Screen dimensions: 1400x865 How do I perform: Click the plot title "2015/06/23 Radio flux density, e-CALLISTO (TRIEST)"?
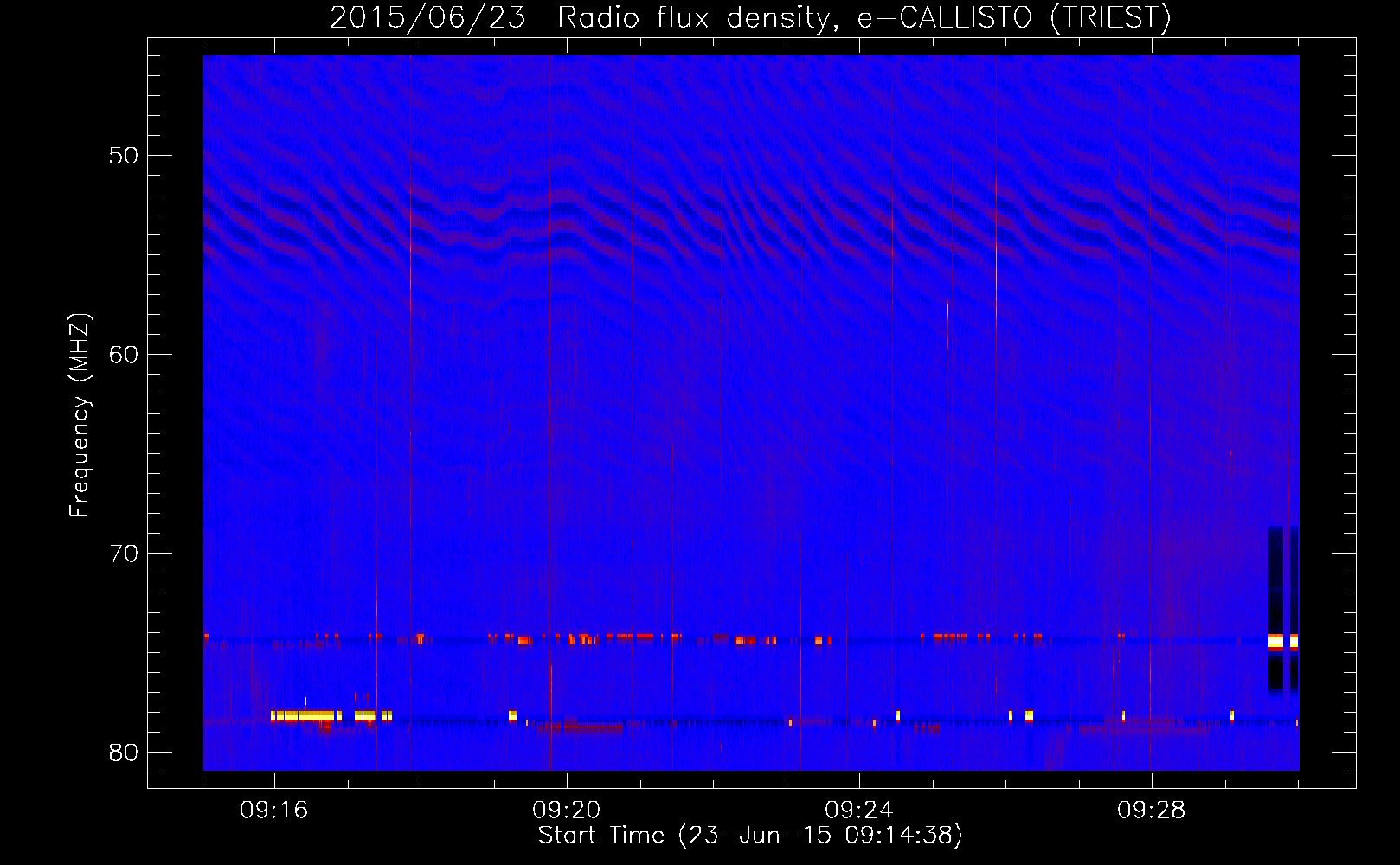point(750,17)
